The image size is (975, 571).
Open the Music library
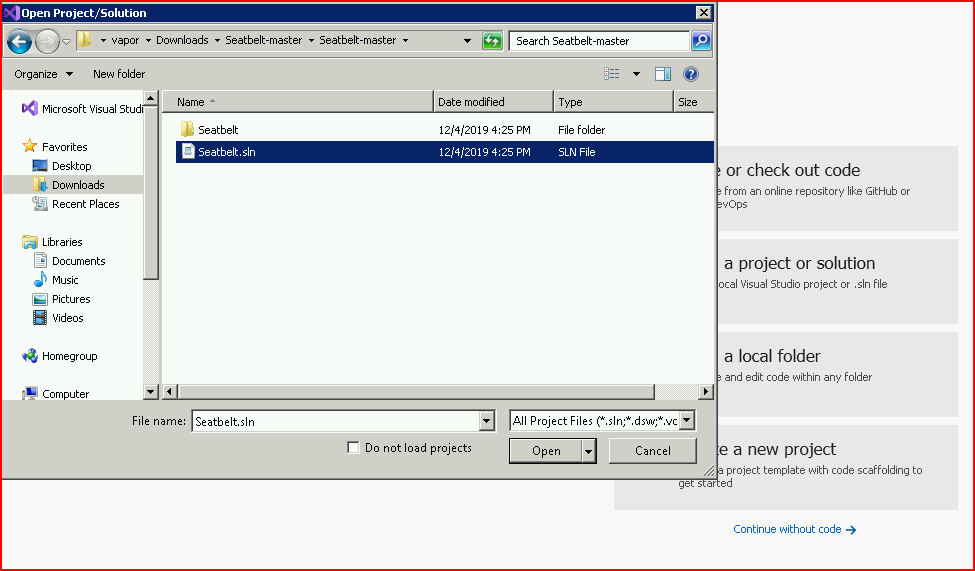(56, 280)
